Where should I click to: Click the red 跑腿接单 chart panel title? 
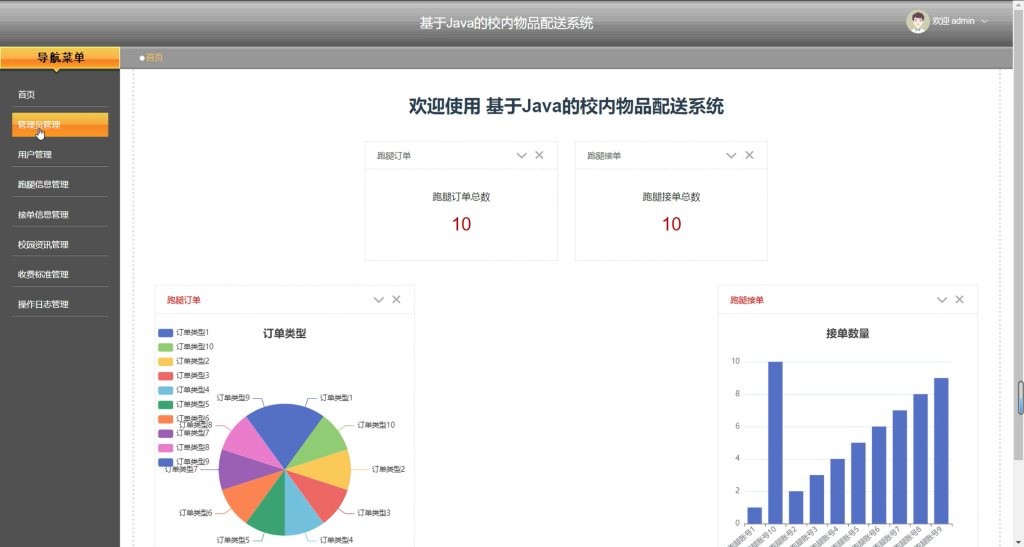tap(746, 300)
